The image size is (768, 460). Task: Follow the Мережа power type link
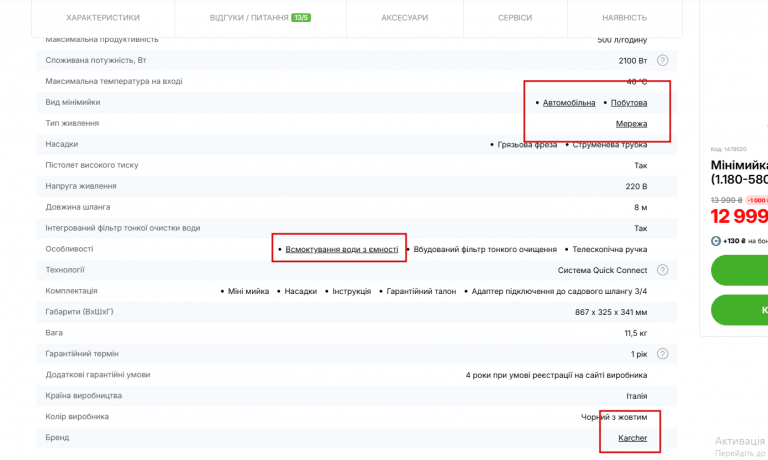(x=631, y=123)
